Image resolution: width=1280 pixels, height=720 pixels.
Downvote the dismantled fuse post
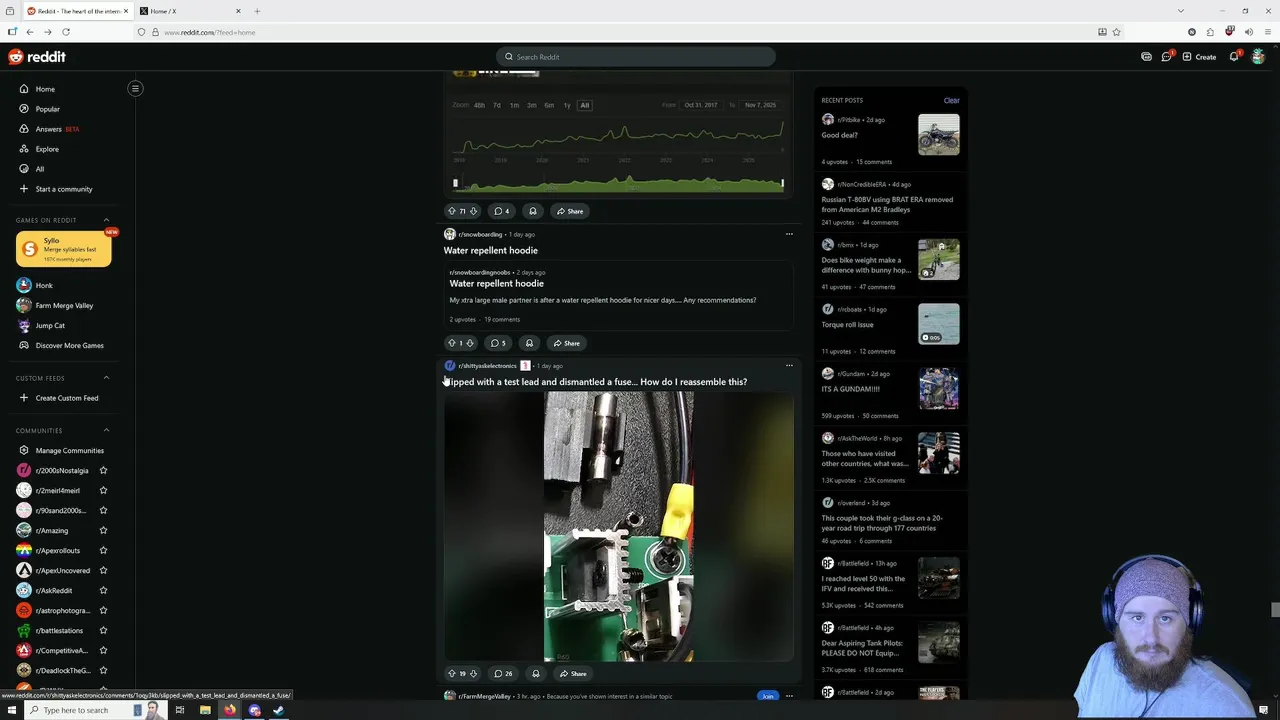[473, 673]
